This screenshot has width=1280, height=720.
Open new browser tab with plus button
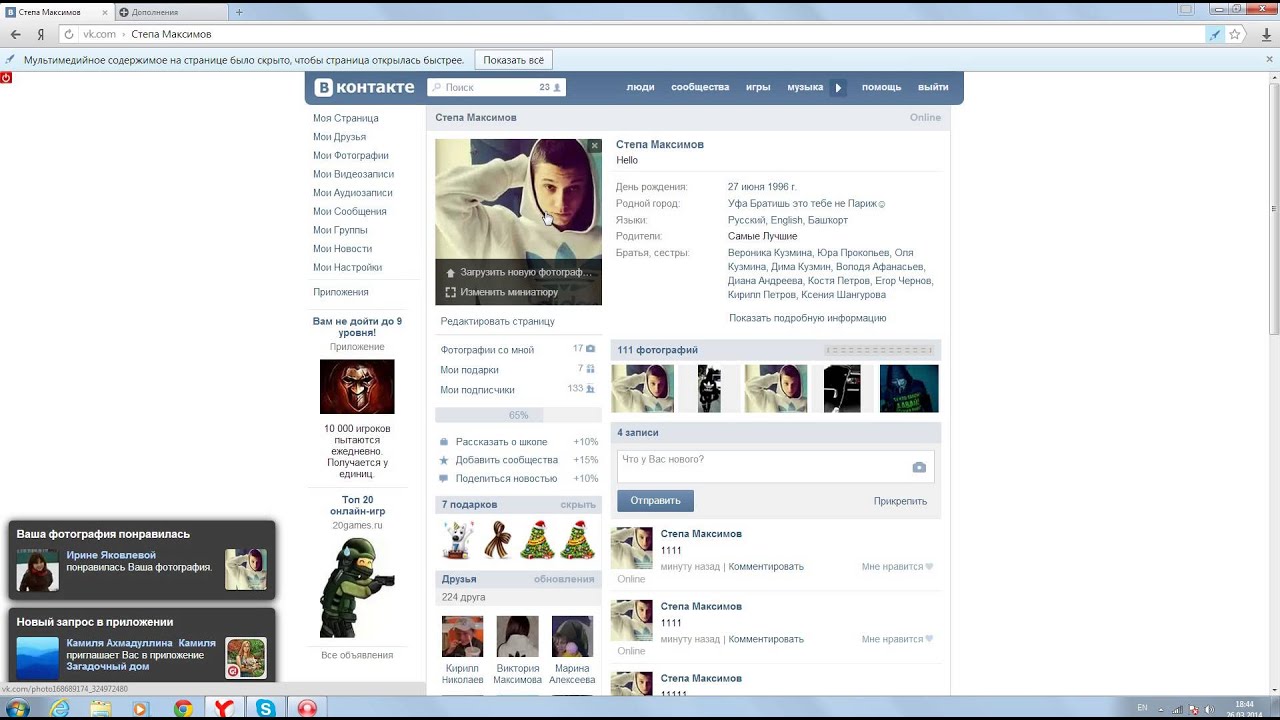pyautogui.click(x=239, y=12)
